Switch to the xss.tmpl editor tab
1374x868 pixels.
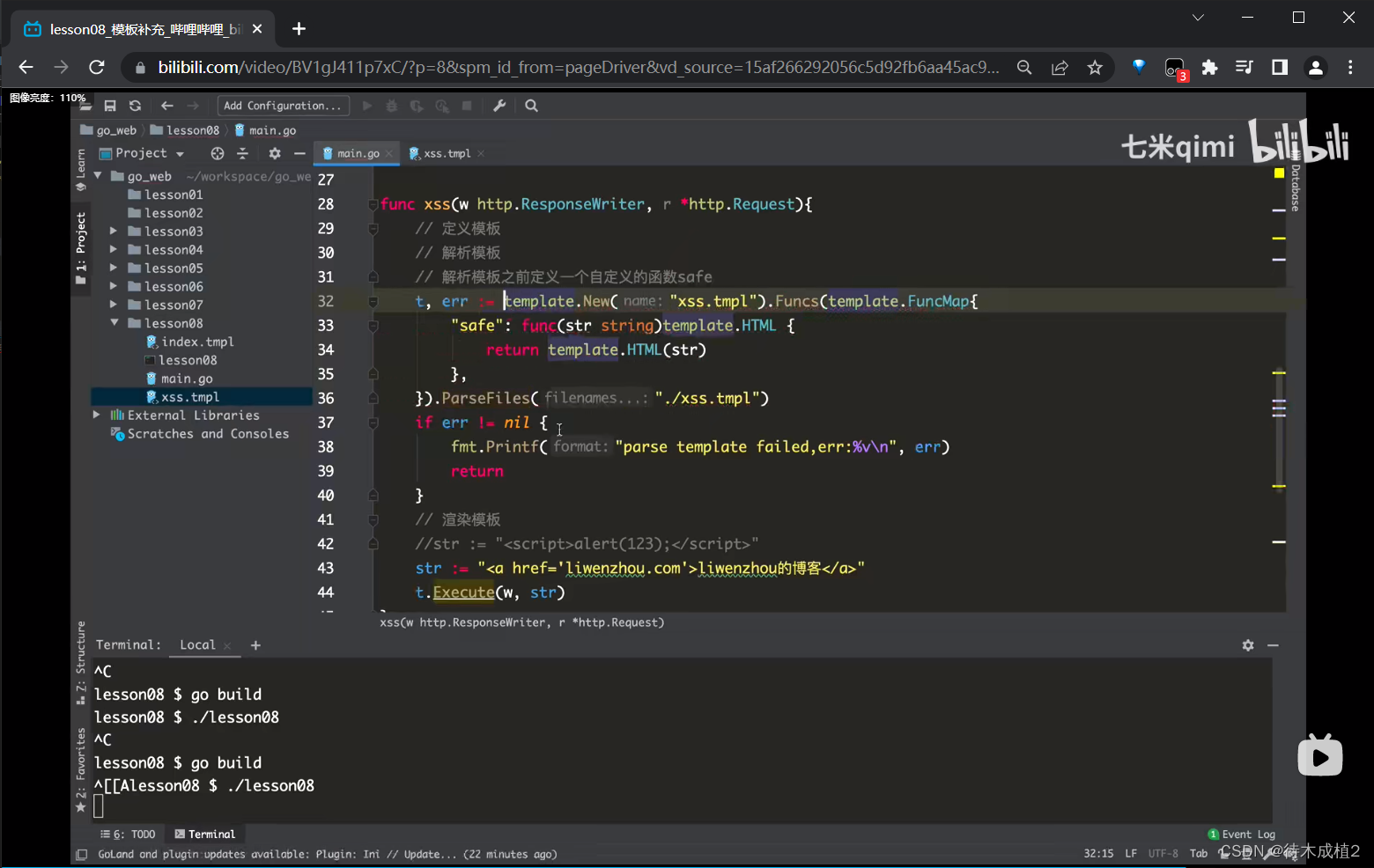(x=447, y=153)
